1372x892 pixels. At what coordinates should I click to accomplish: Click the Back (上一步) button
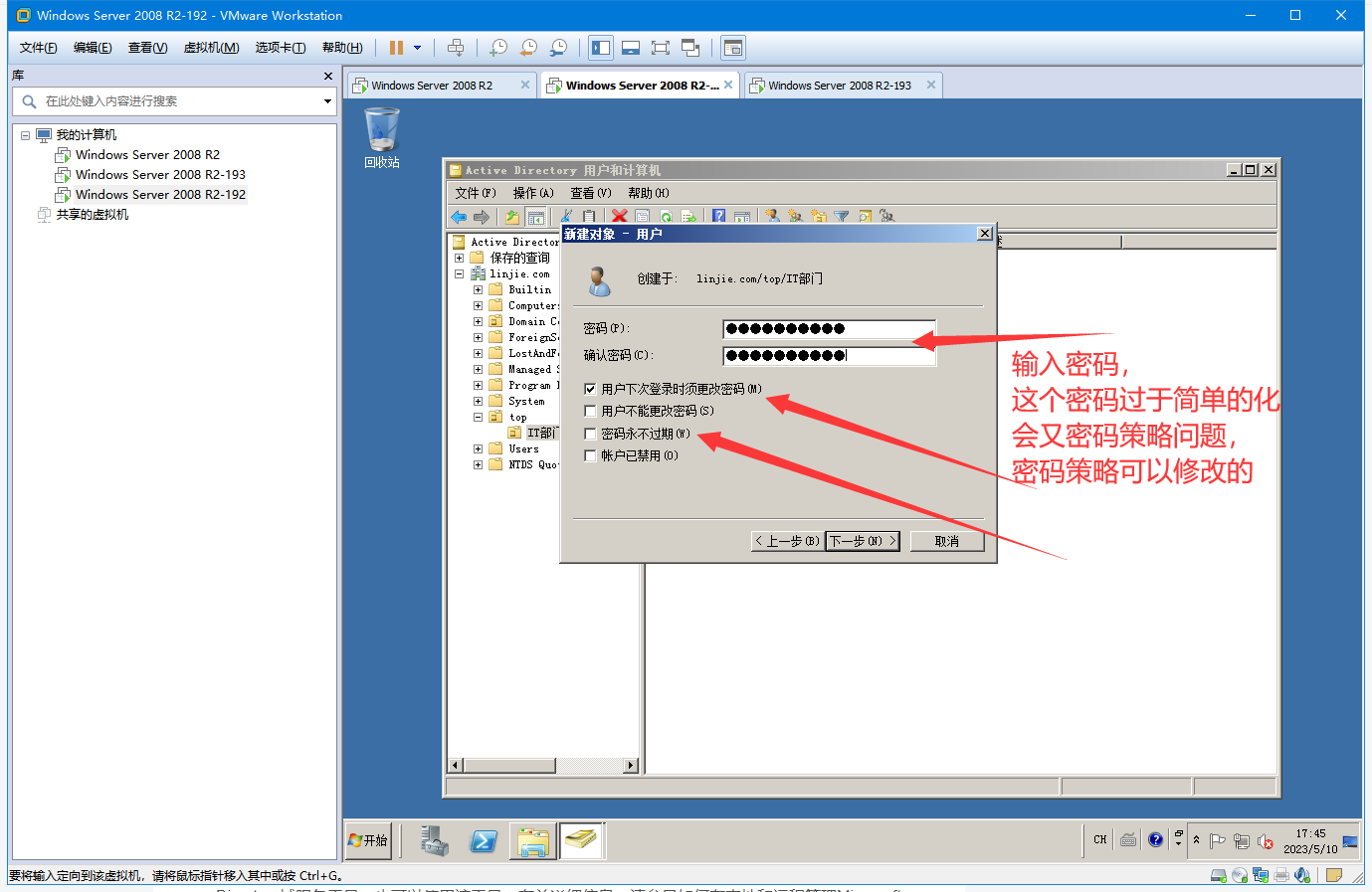(x=787, y=541)
